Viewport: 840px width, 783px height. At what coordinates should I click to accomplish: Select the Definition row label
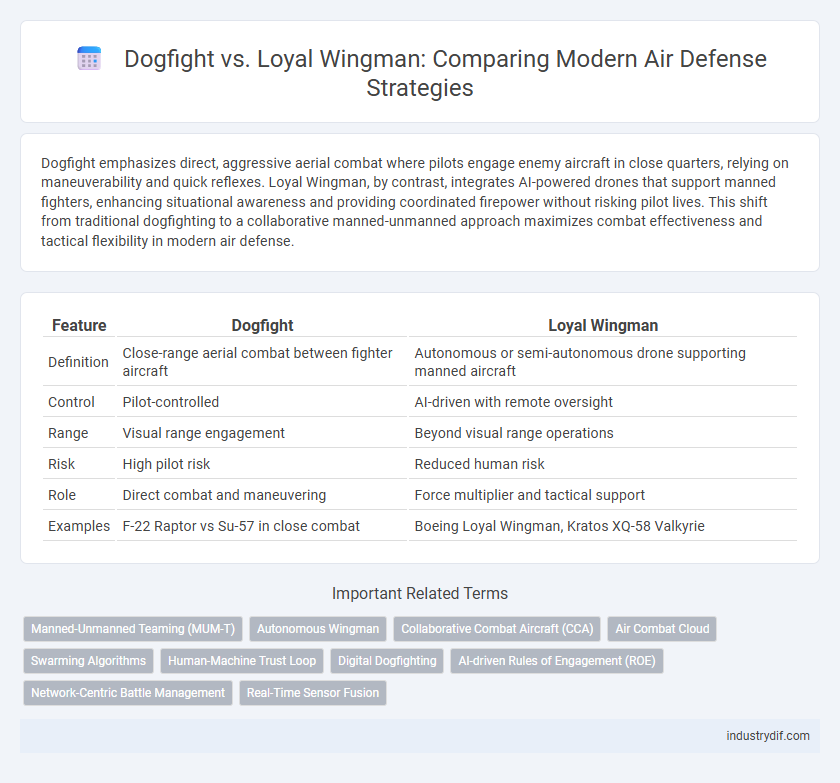tap(78, 362)
